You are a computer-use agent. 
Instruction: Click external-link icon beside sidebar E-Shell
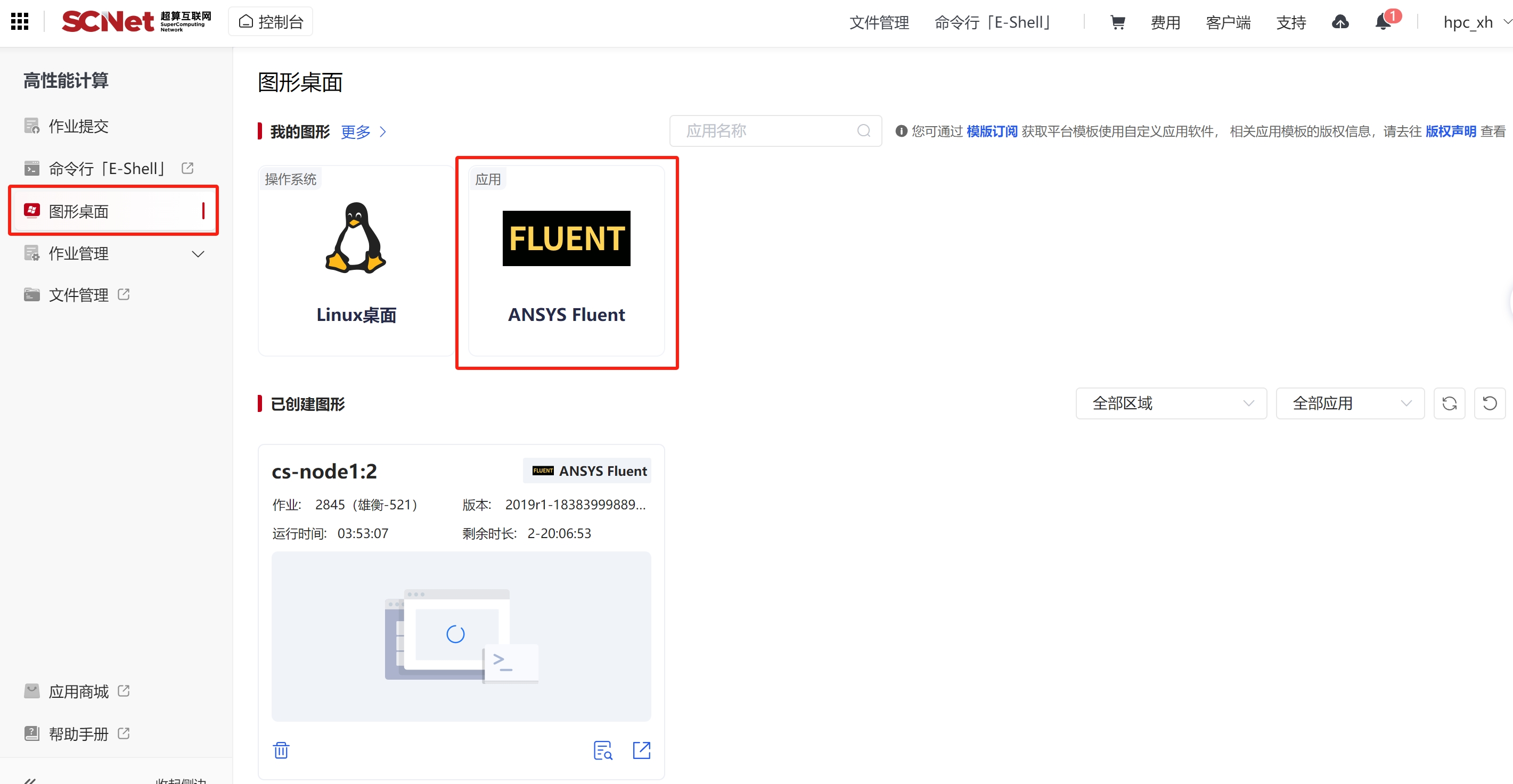click(187, 168)
